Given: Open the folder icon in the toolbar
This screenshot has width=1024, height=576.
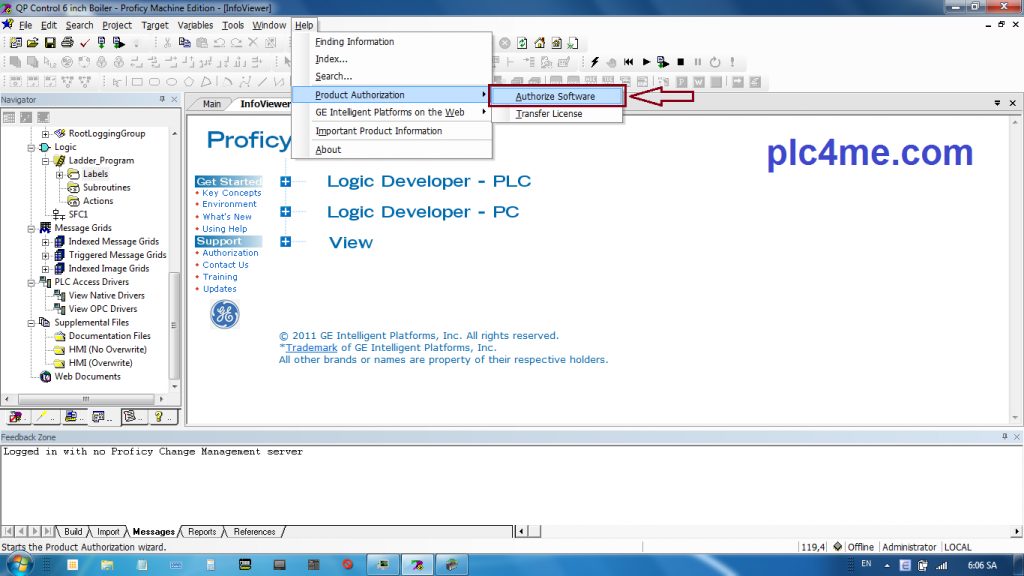Looking at the screenshot, I should click(x=33, y=43).
